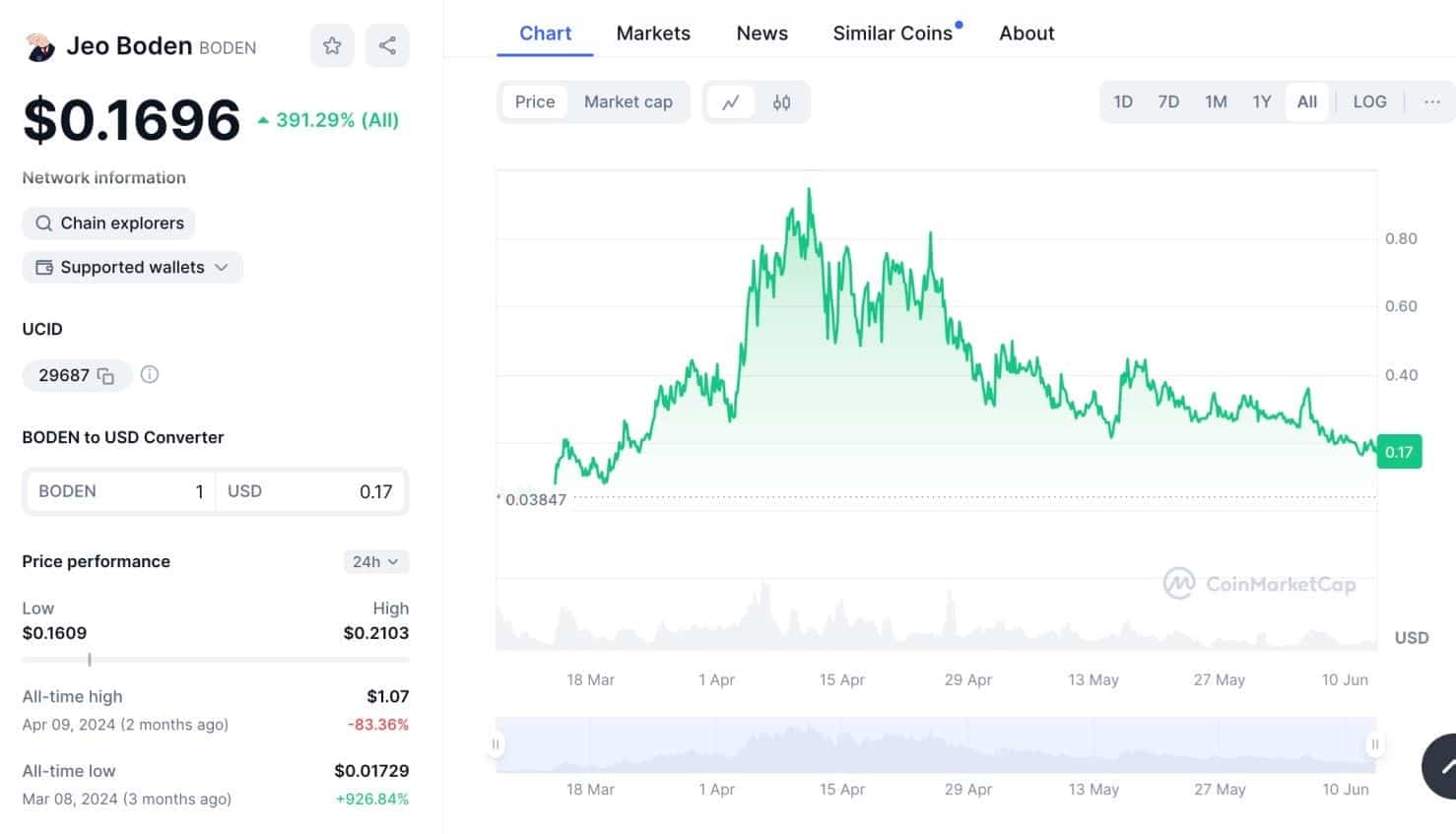Click the BODEN ticker next to name
The height and width of the screenshot is (834, 1456).
[228, 47]
